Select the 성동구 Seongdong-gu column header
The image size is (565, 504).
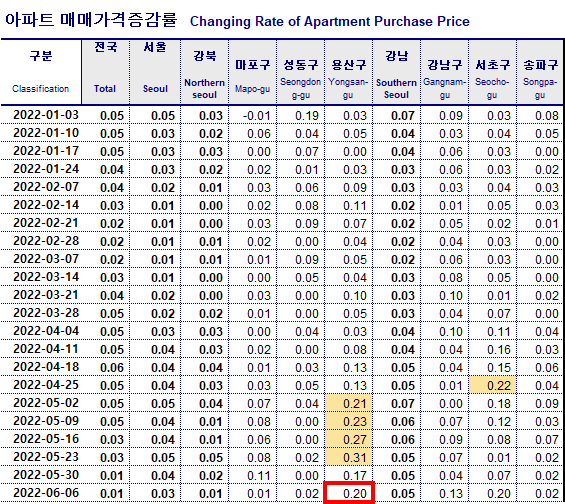coord(301,72)
